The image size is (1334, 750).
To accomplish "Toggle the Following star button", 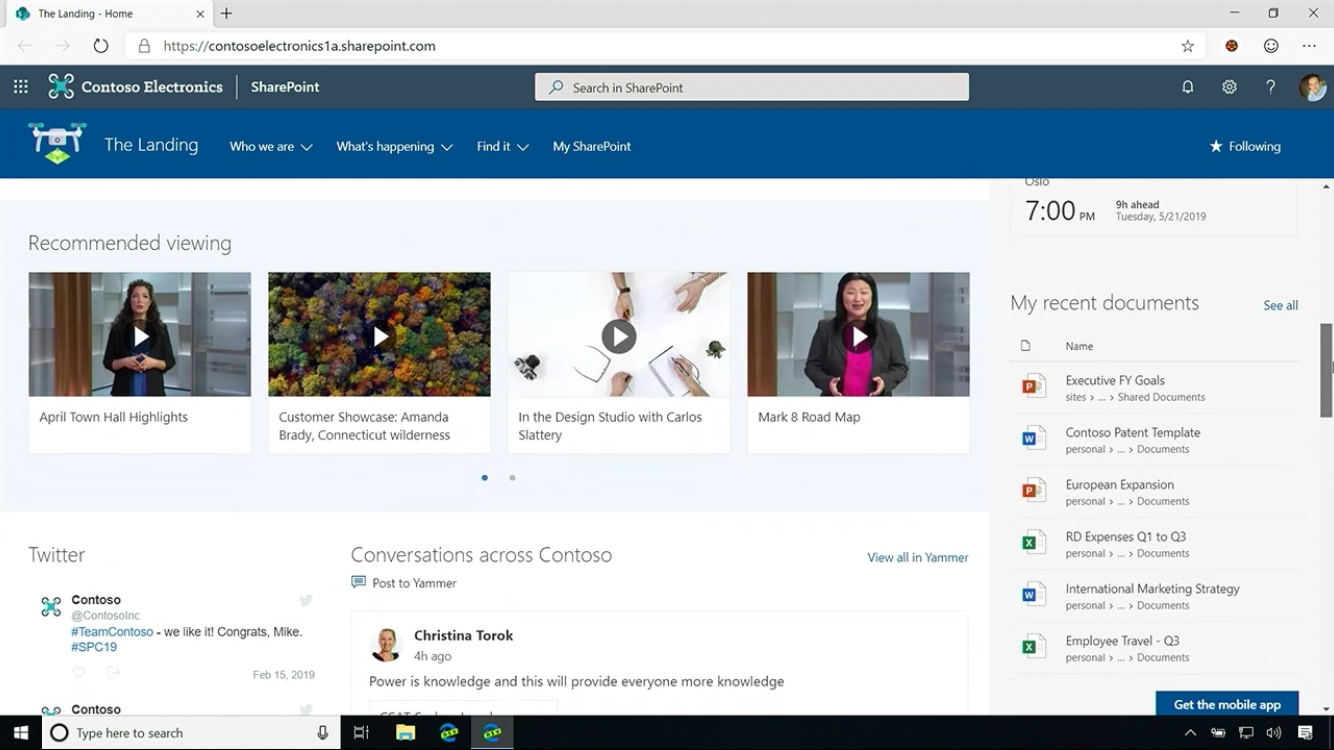I will point(1244,146).
